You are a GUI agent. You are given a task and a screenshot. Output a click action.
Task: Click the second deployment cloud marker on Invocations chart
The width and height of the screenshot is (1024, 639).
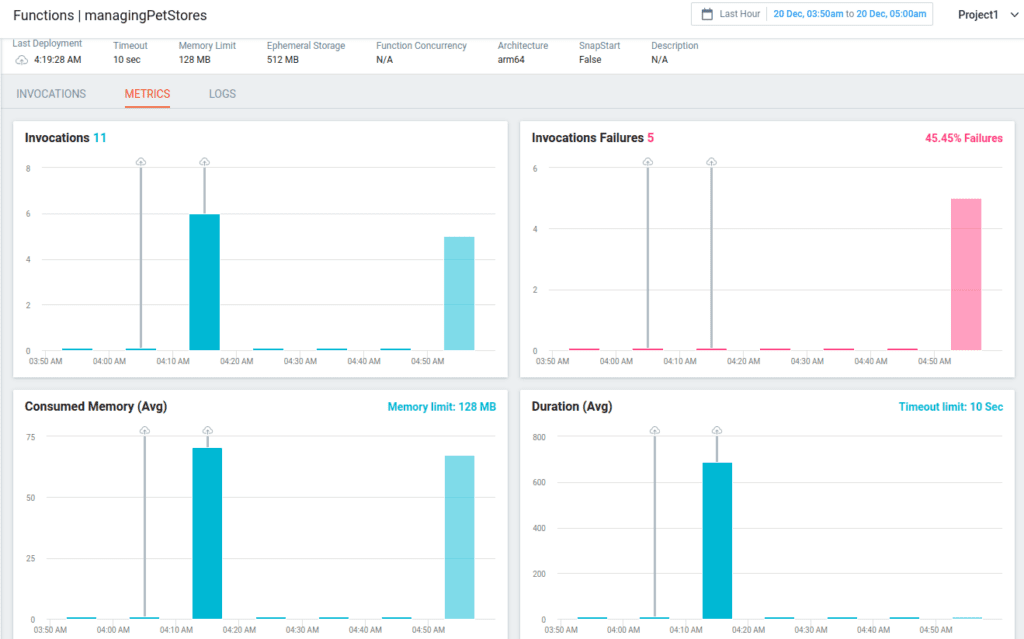click(x=206, y=160)
